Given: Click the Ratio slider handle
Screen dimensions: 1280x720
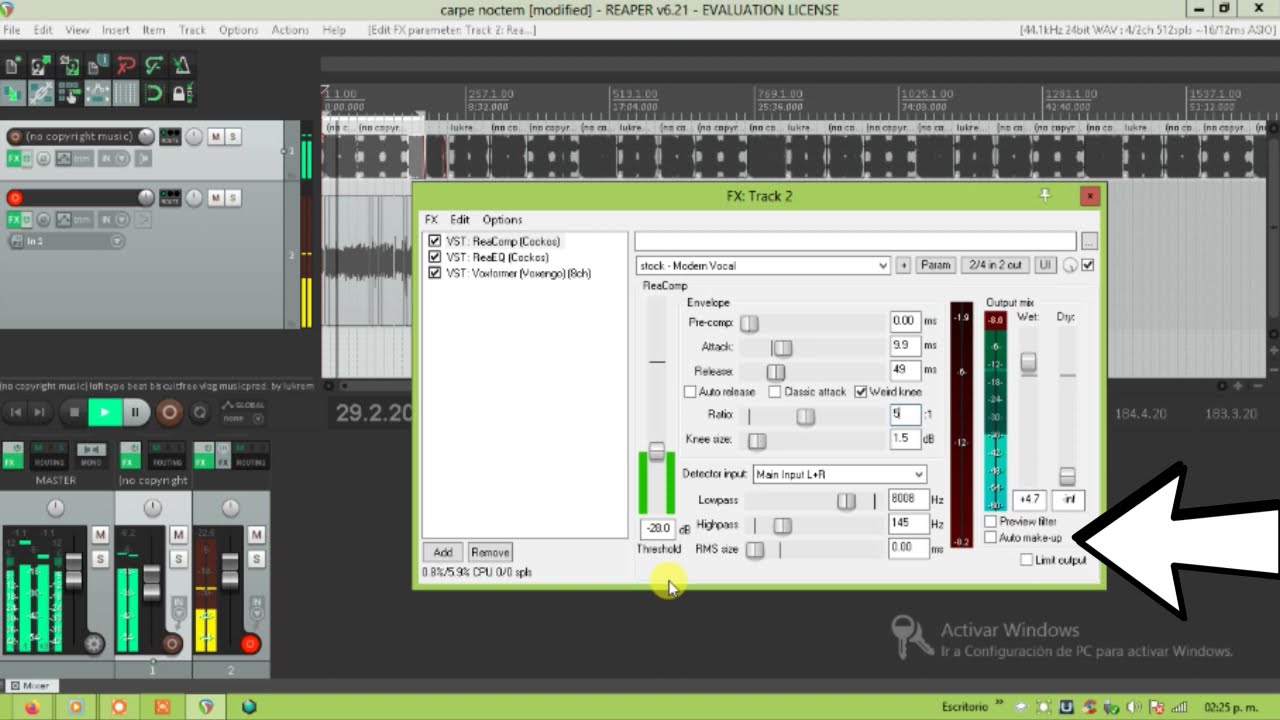Looking at the screenshot, I should click(805, 416).
